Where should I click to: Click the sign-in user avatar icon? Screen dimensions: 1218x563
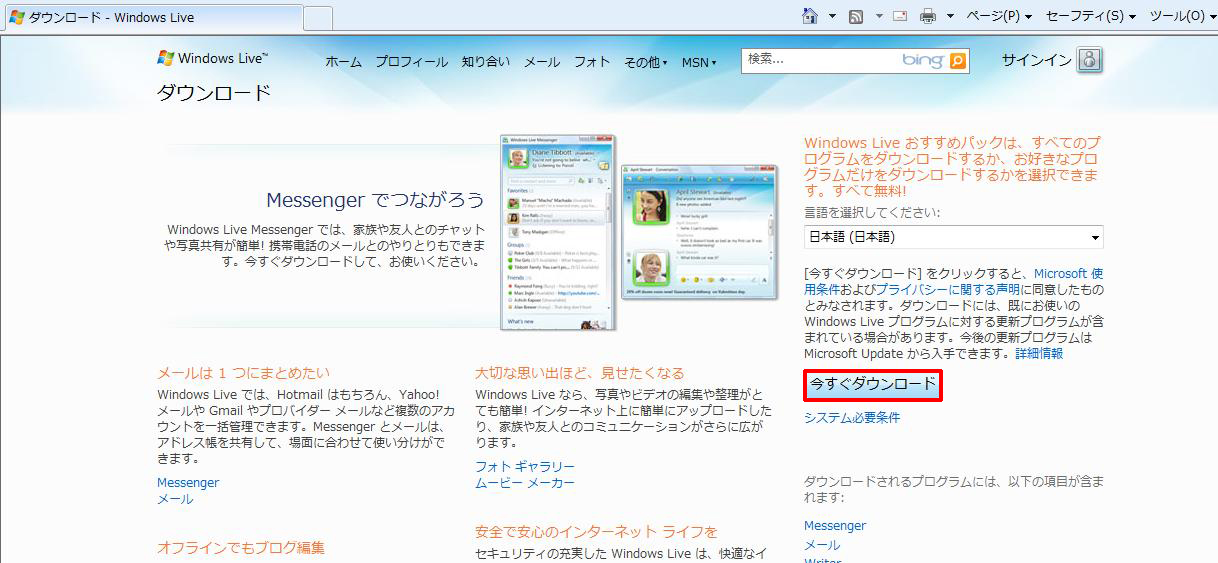pyautogui.click(x=1090, y=60)
